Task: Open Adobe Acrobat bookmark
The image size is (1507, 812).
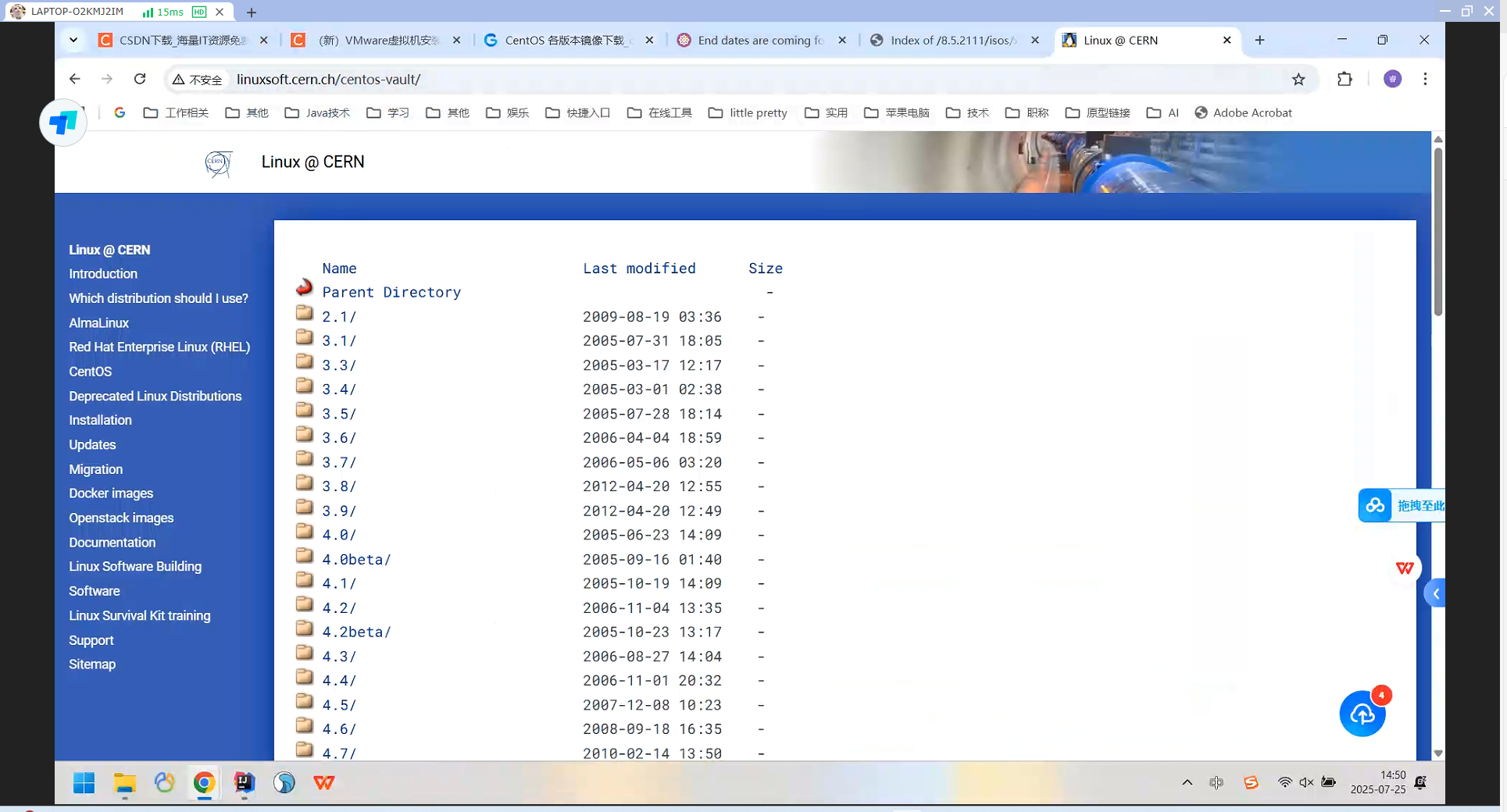Action: [1243, 112]
